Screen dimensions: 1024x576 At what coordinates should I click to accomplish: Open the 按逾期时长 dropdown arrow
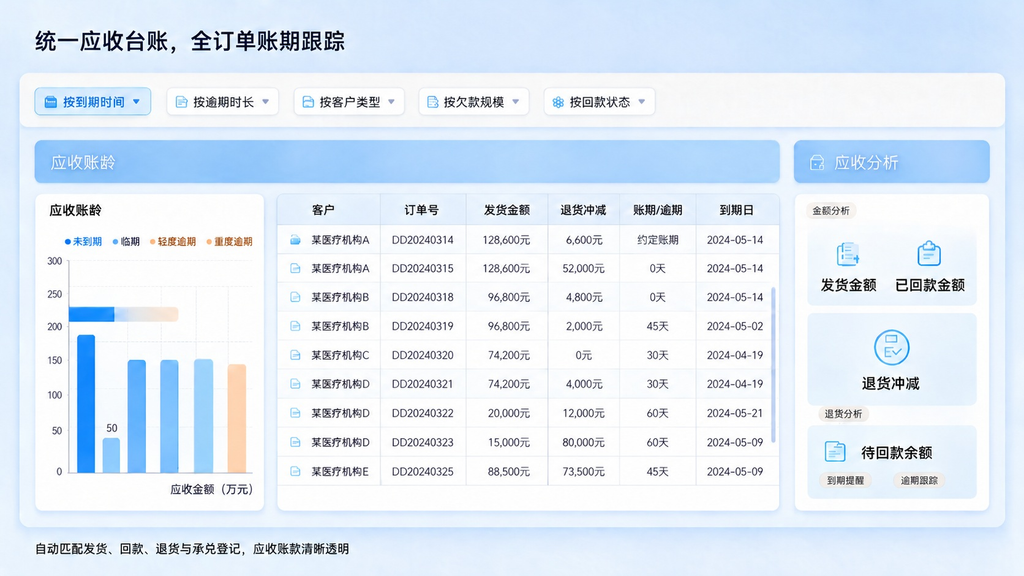tap(266, 102)
